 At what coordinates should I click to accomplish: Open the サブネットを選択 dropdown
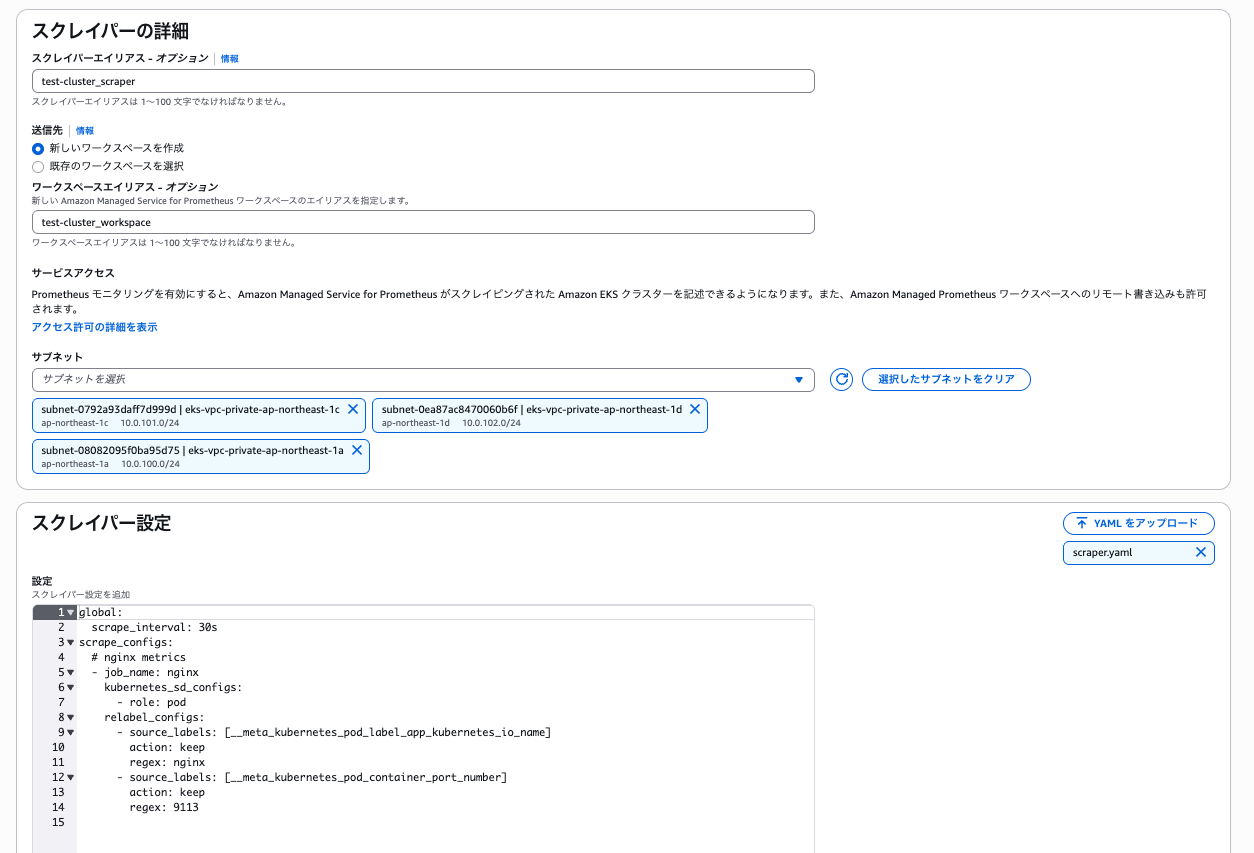(x=422, y=380)
